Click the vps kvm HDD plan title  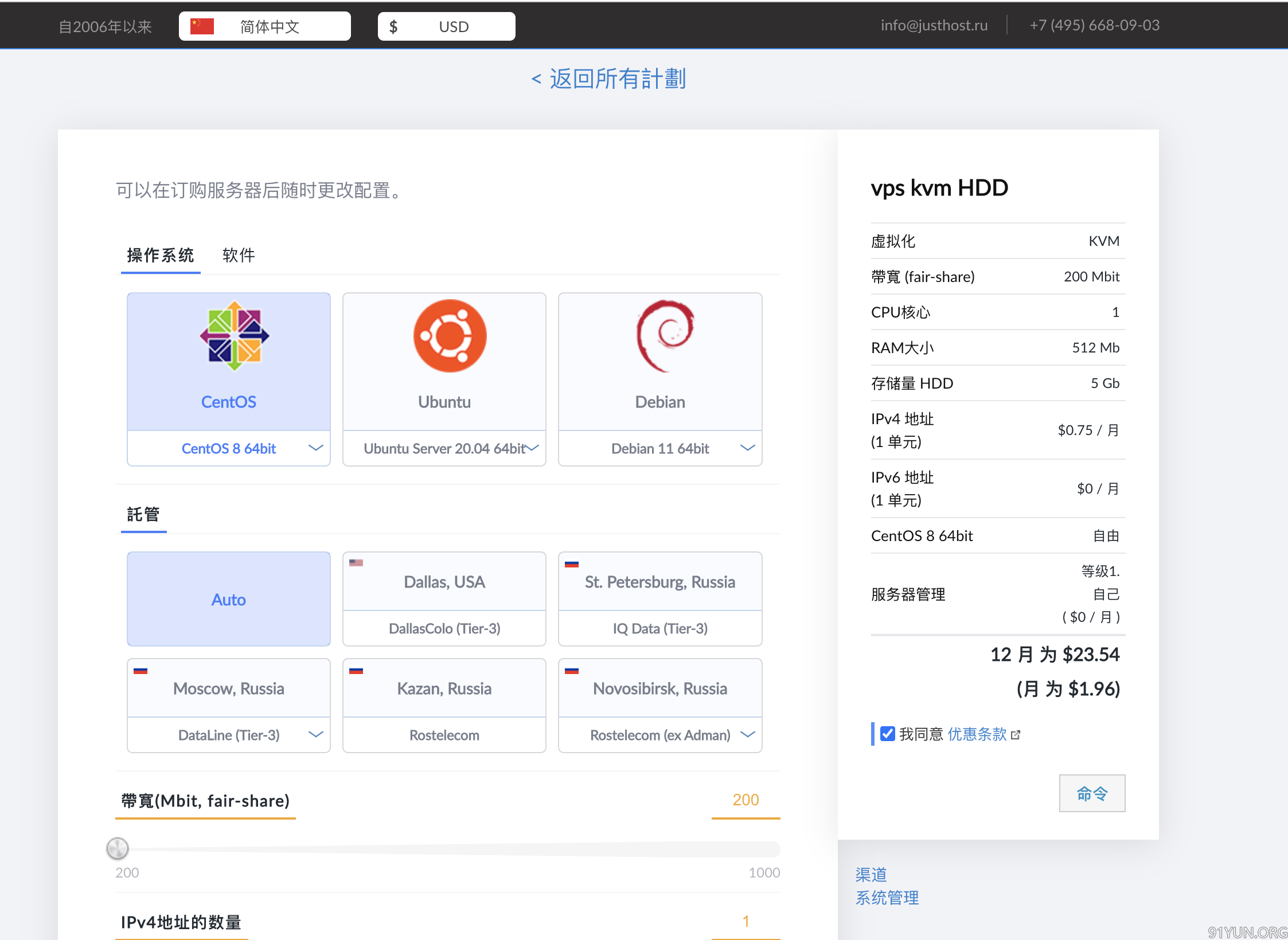click(x=939, y=188)
